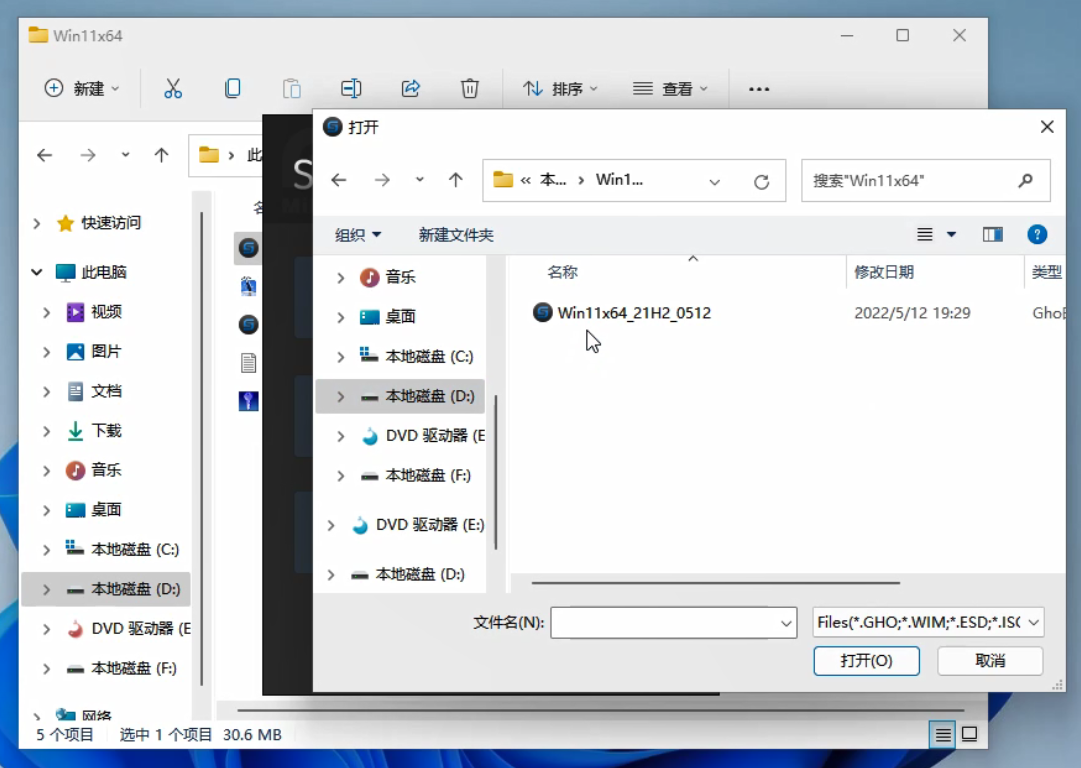
Task: Select 图片 in Explorer sidebar
Action: pyautogui.click(x=106, y=352)
